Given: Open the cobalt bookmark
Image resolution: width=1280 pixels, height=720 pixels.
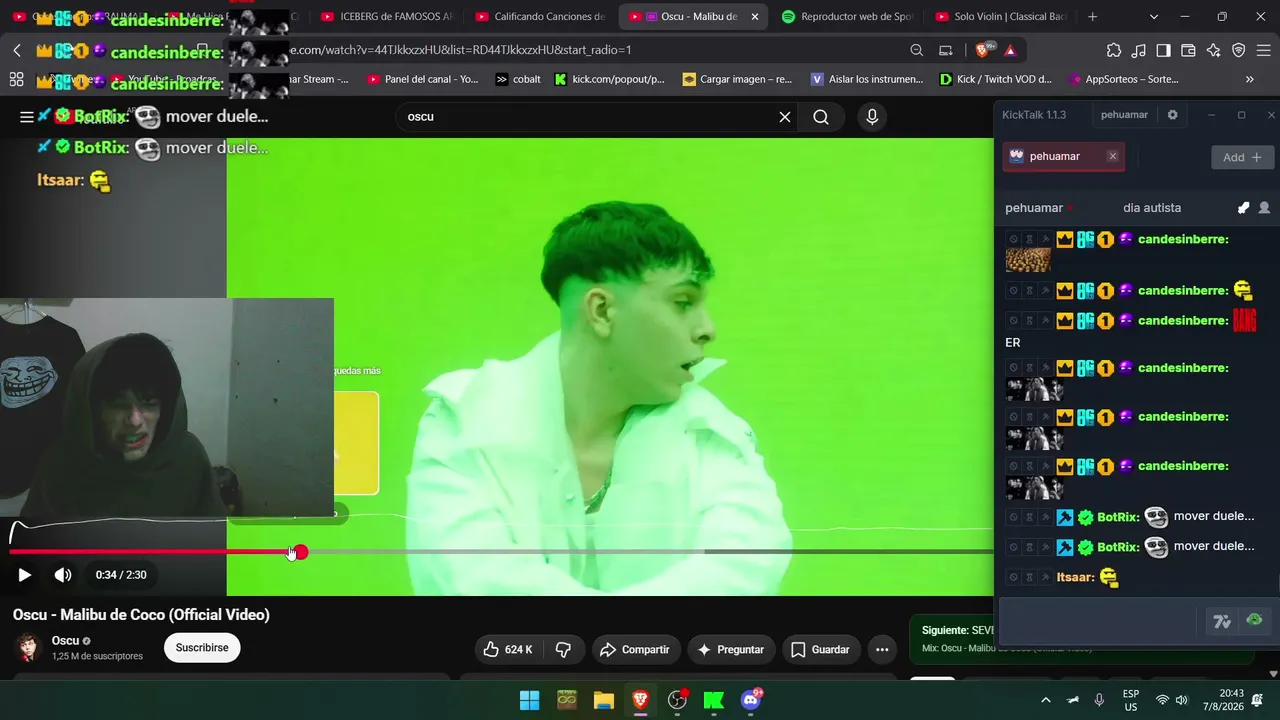Looking at the screenshot, I should pos(518,79).
